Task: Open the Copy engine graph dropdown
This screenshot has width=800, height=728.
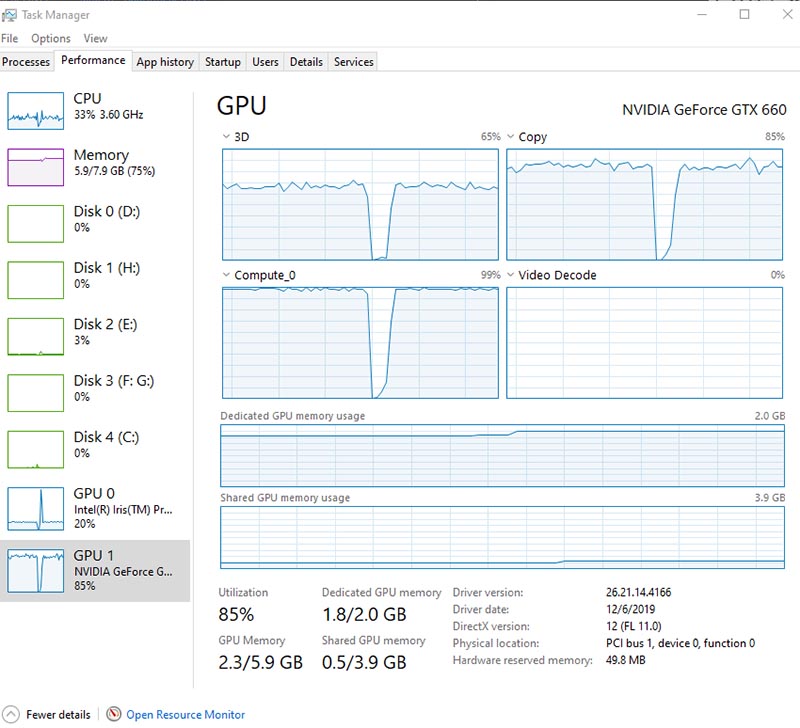Action: [510, 136]
